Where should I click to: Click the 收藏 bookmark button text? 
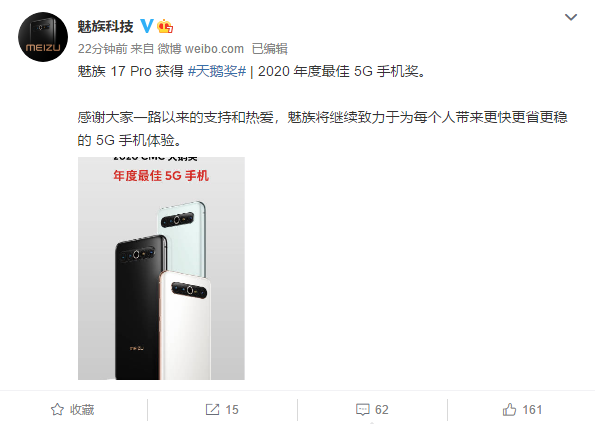point(82,410)
